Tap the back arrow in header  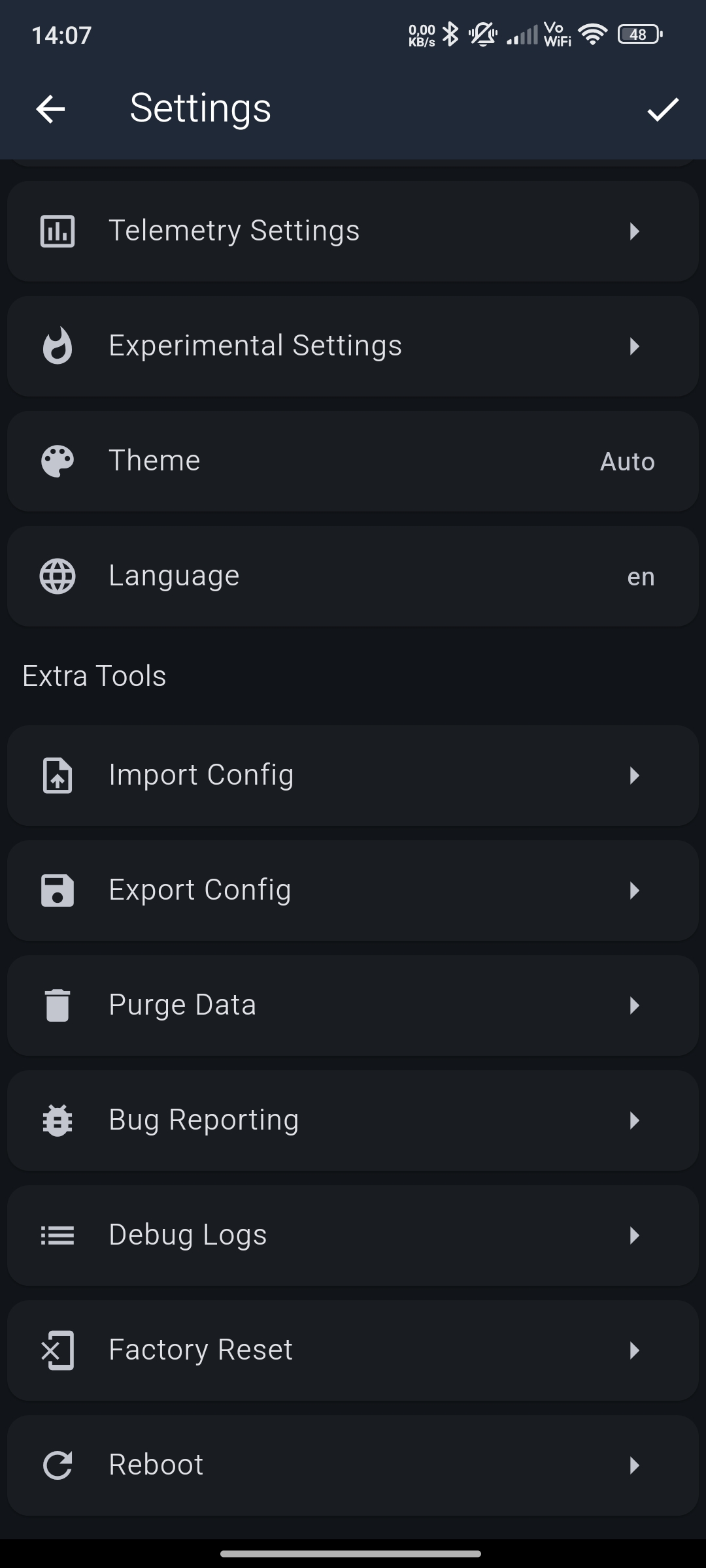(50, 108)
